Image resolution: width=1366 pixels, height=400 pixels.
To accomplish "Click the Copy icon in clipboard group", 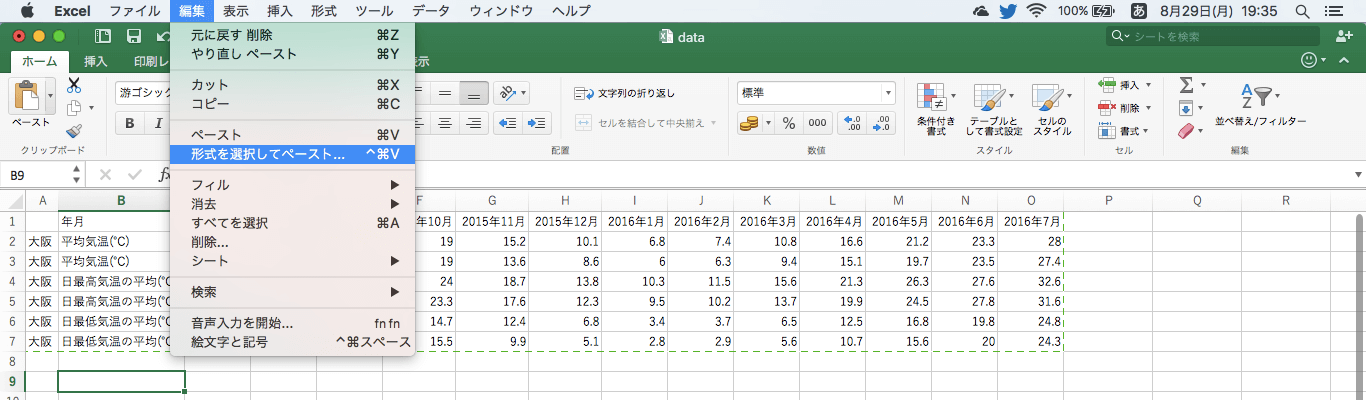I will (x=73, y=108).
